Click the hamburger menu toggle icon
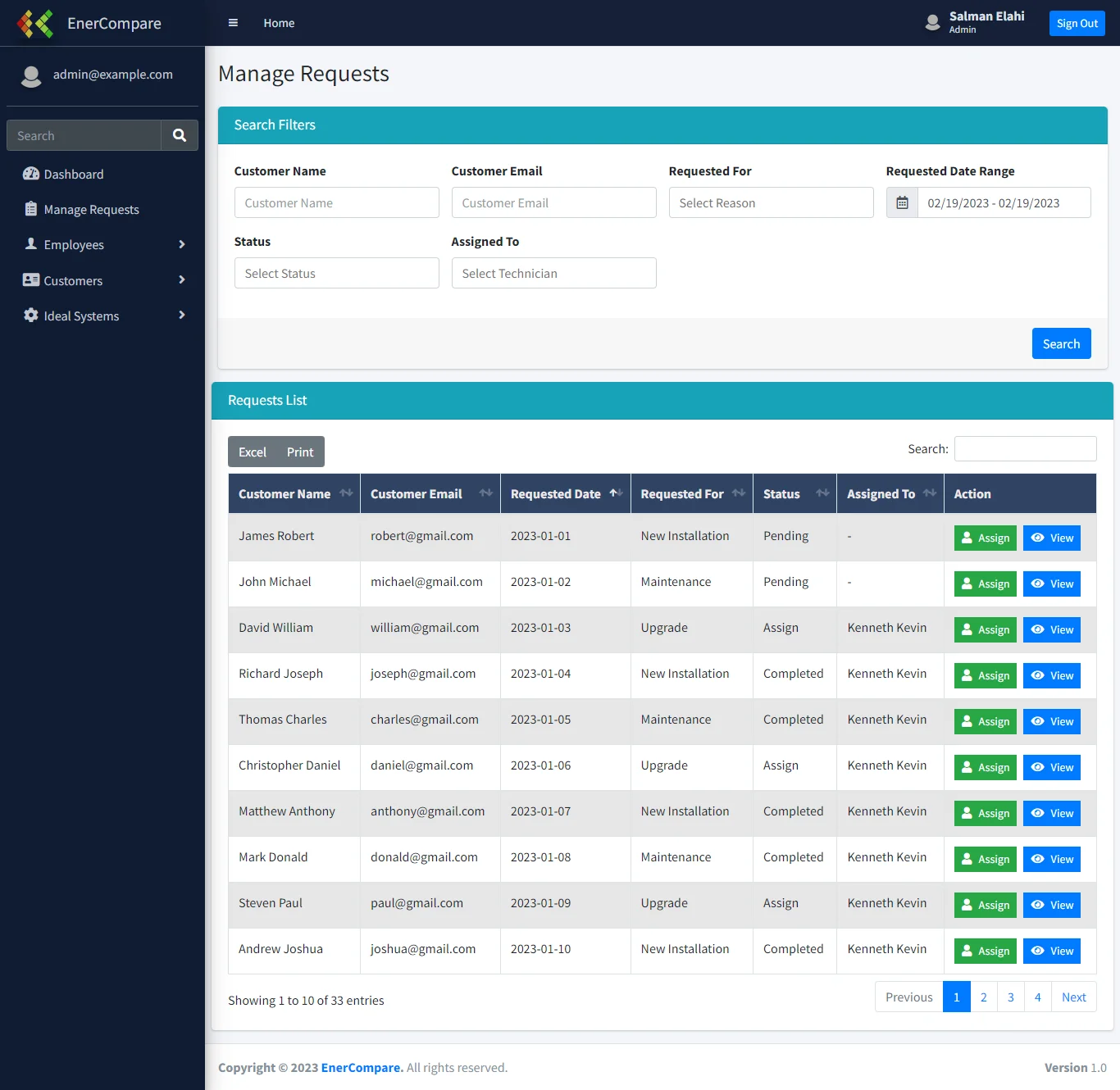The height and width of the screenshot is (1090, 1120). [x=233, y=23]
